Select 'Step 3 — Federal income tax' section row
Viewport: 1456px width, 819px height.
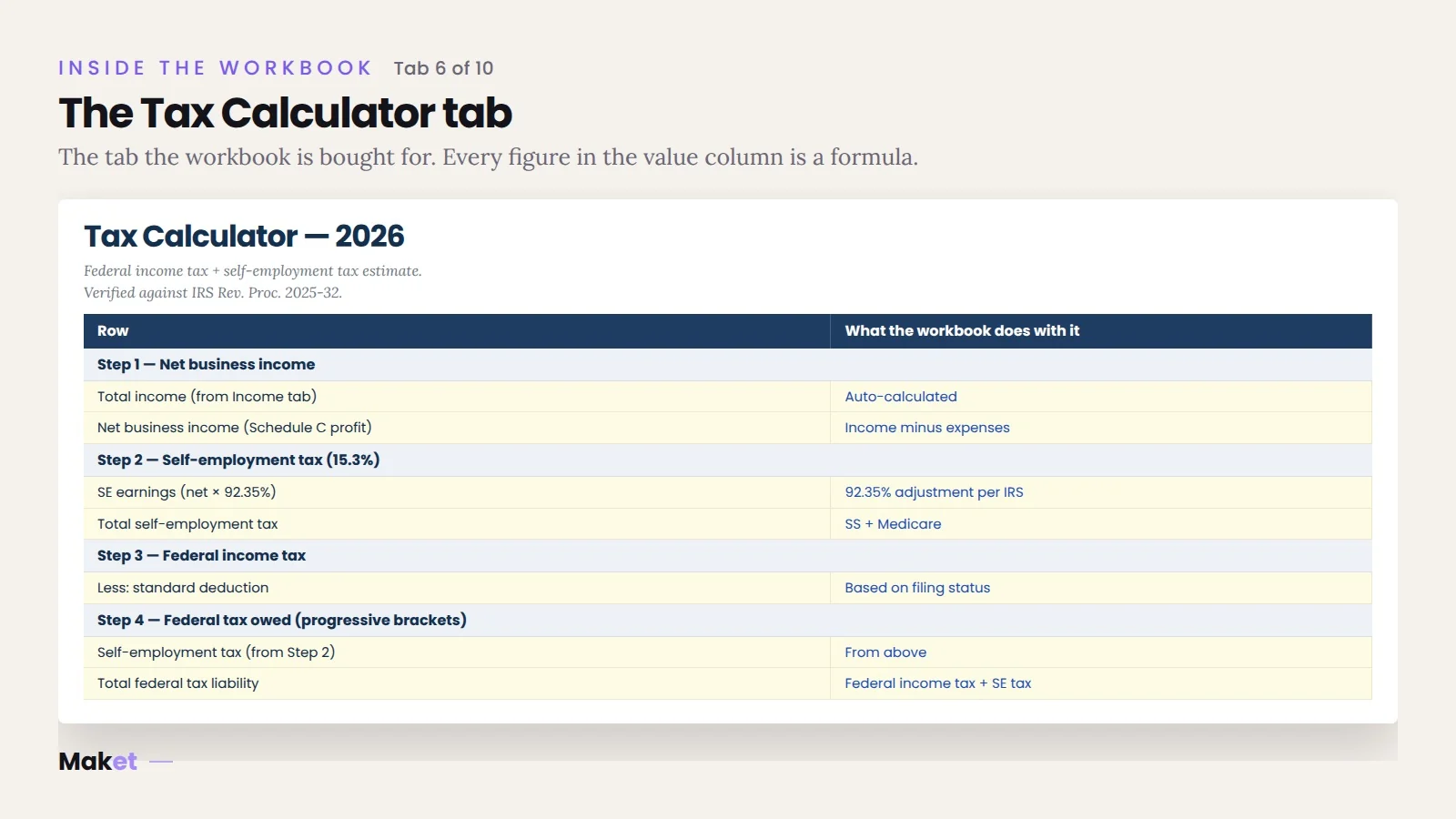[x=728, y=556]
